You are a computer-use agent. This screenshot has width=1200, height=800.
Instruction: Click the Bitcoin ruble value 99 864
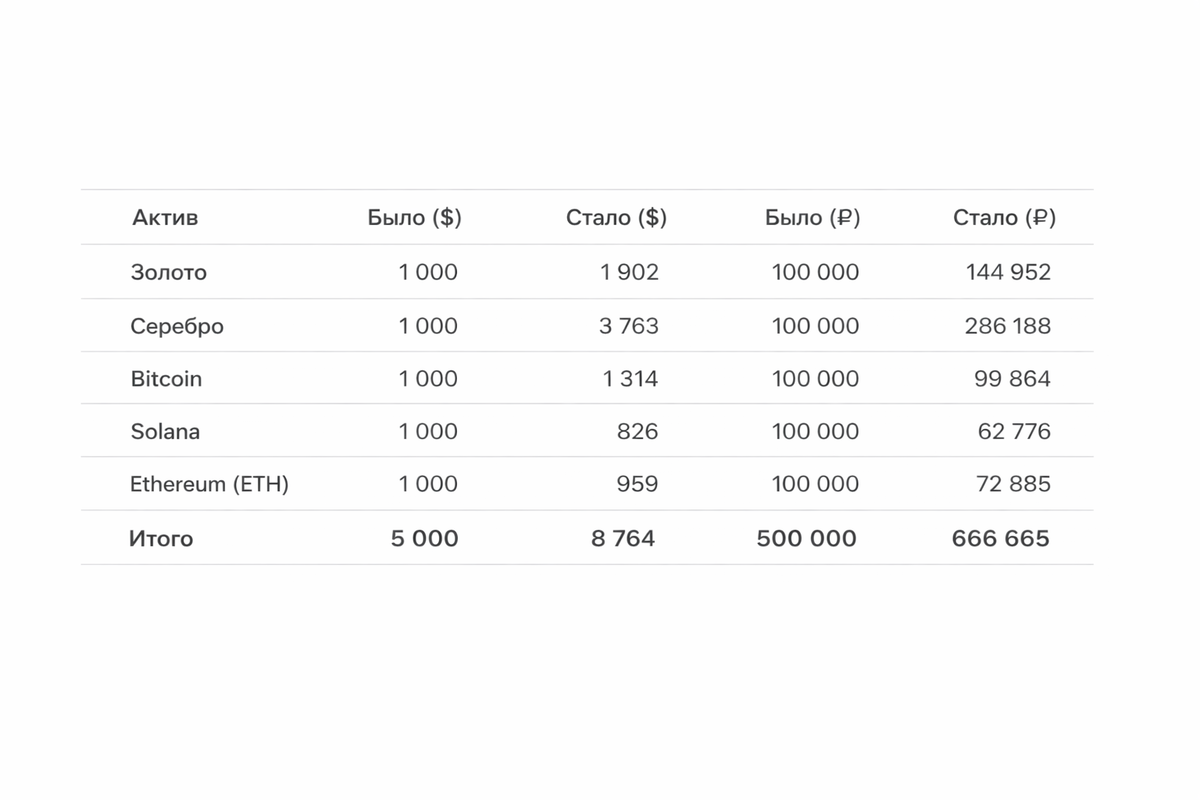[x=1012, y=379]
